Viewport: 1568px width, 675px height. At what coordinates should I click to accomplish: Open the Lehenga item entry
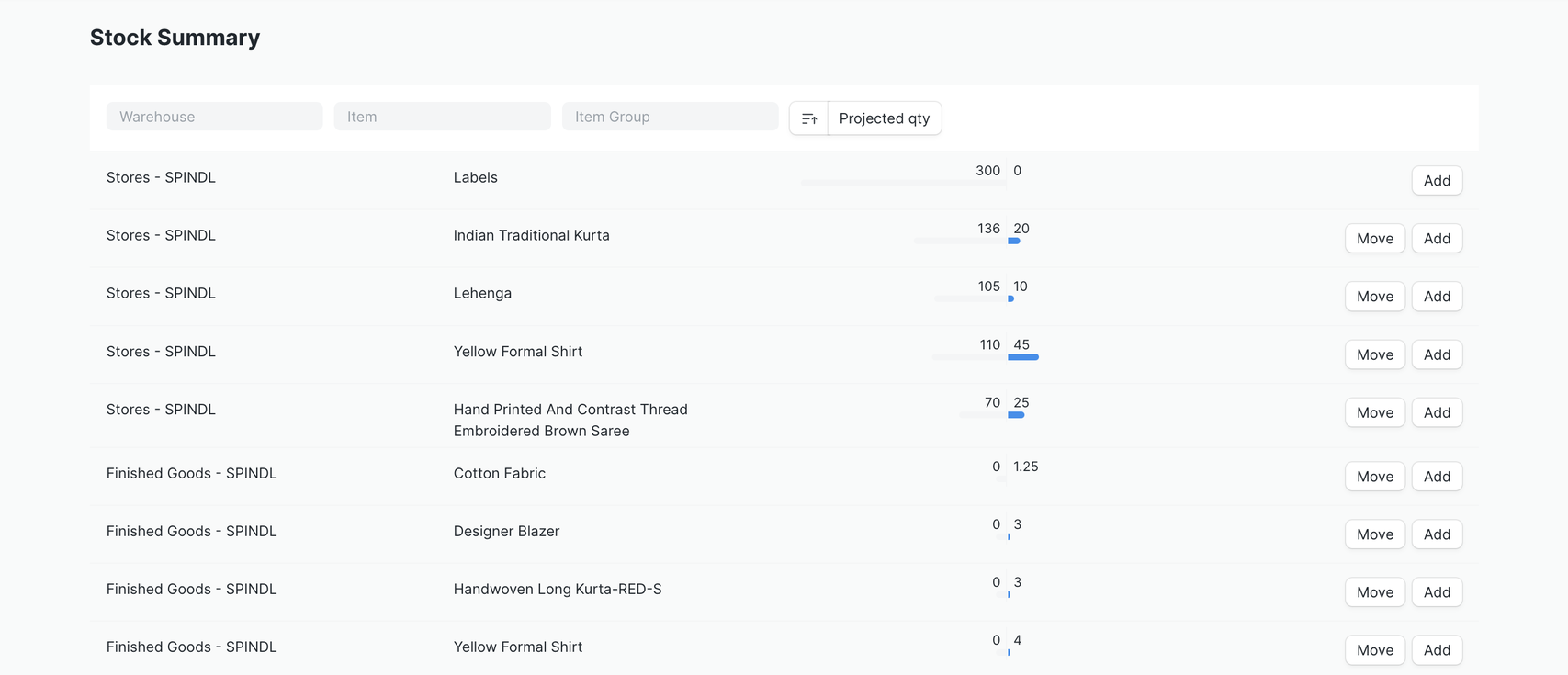coord(482,293)
